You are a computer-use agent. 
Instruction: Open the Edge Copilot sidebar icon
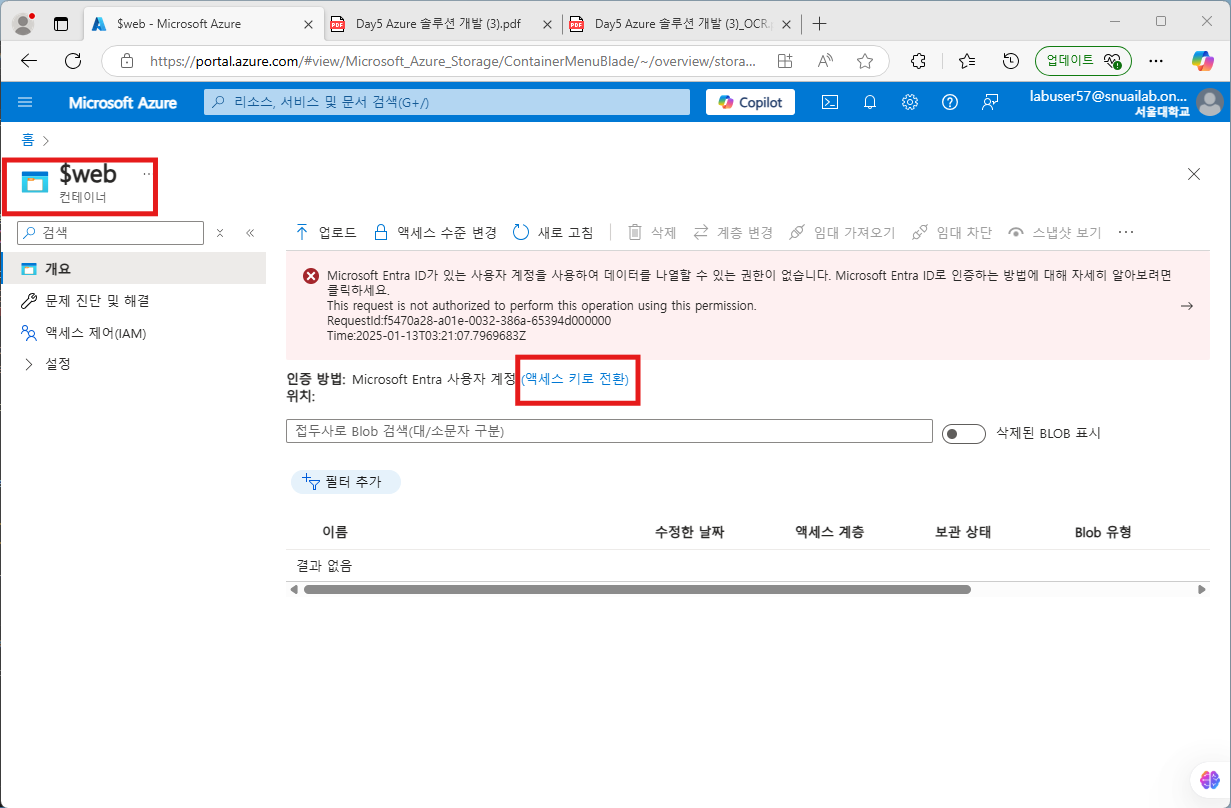(x=1203, y=61)
